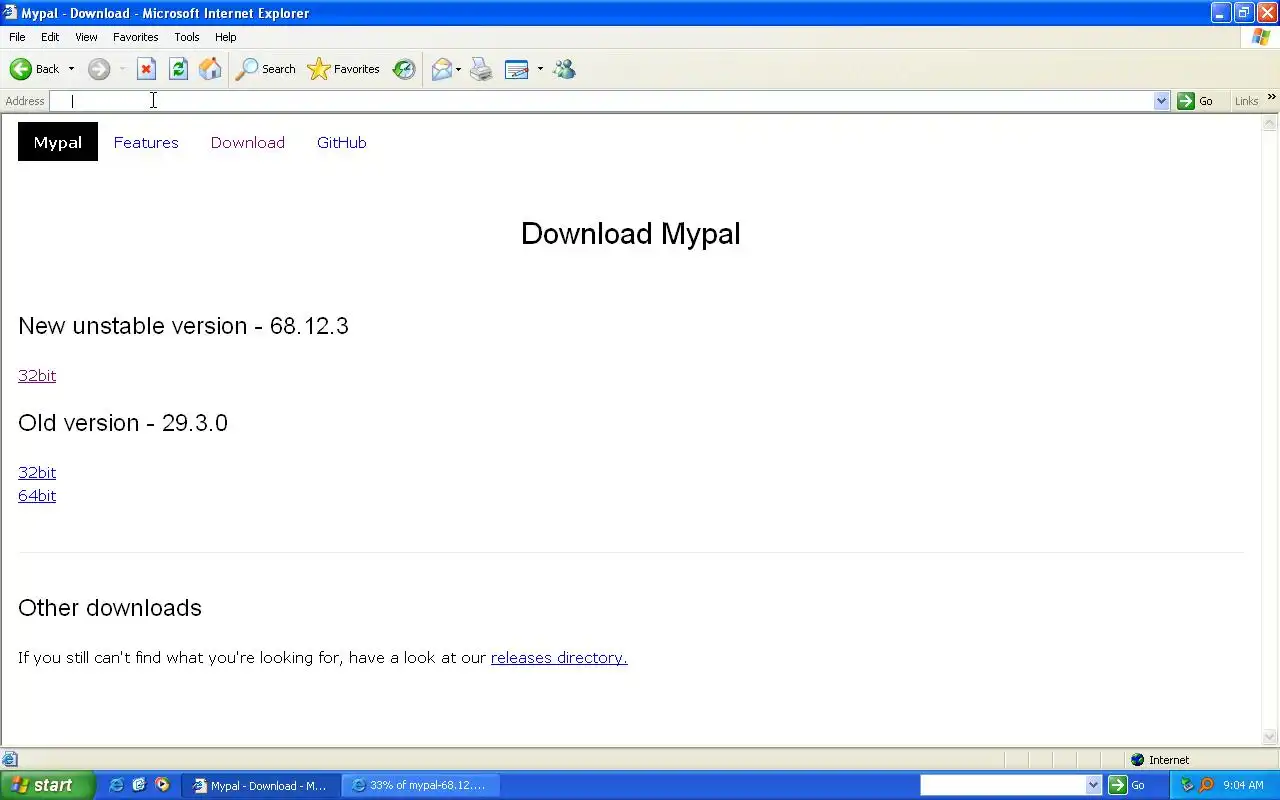1280x800 pixels.
Task: Expand the Mail button dropdown arrow
Action: (x=458, y=69)
